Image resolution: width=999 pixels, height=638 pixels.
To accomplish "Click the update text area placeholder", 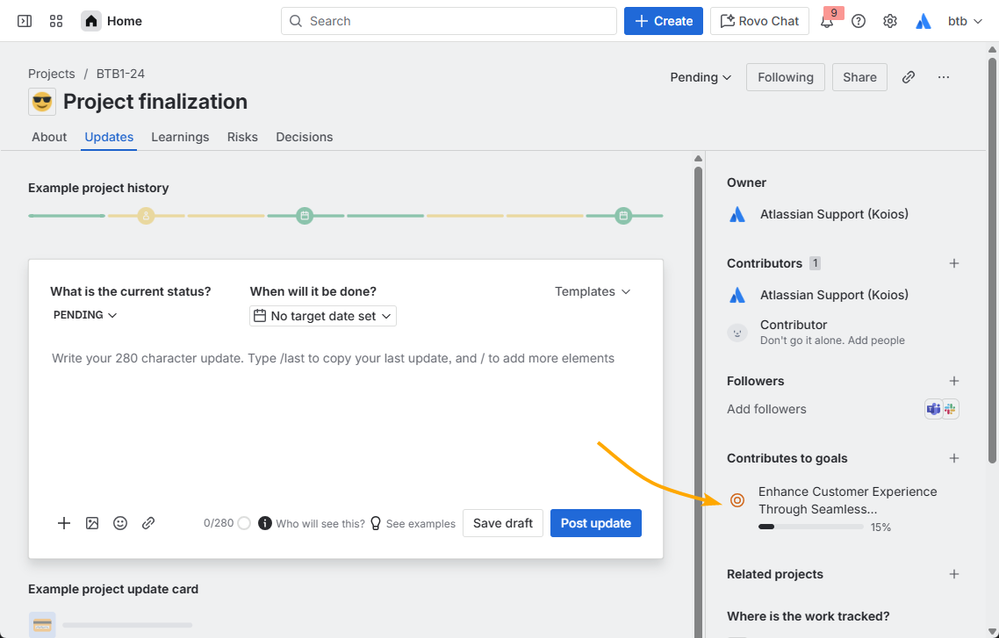I will click(333, 358).
